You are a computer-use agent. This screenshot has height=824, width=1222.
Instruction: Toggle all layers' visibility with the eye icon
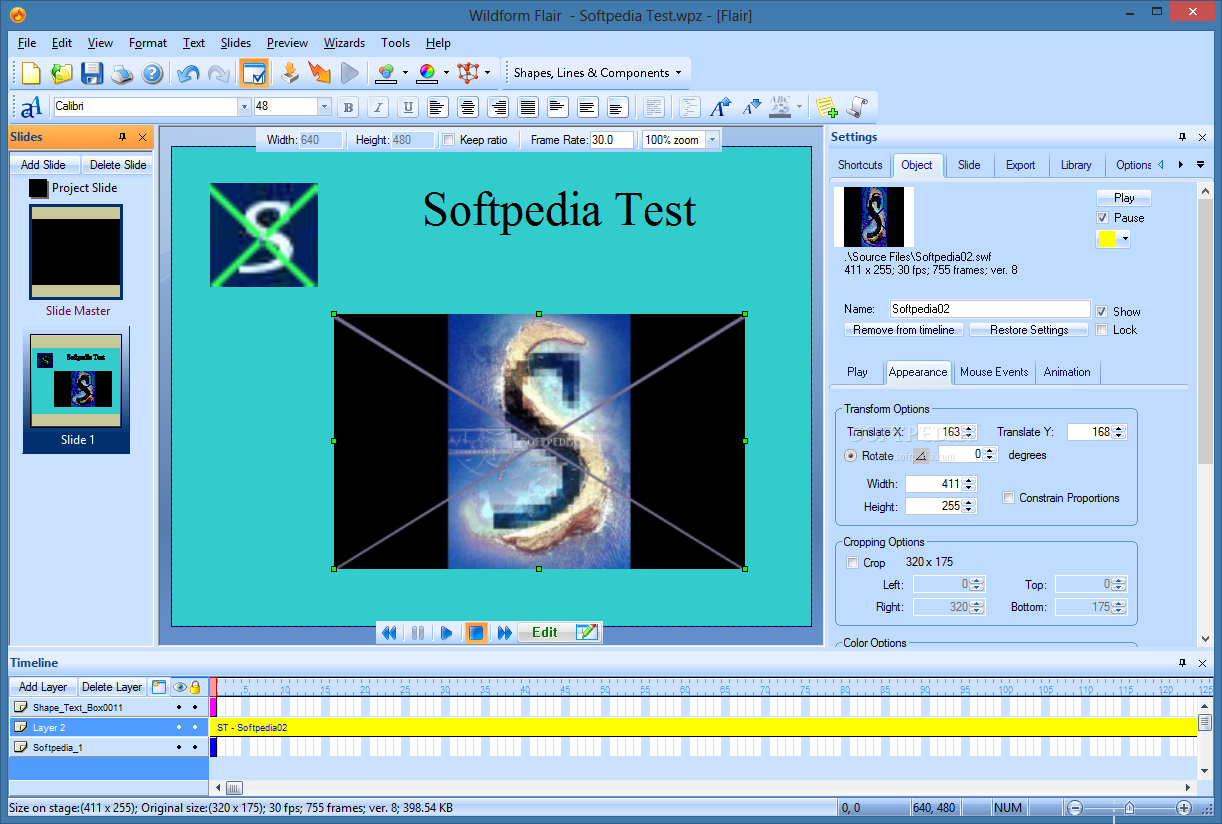click(x=180, y=687)
